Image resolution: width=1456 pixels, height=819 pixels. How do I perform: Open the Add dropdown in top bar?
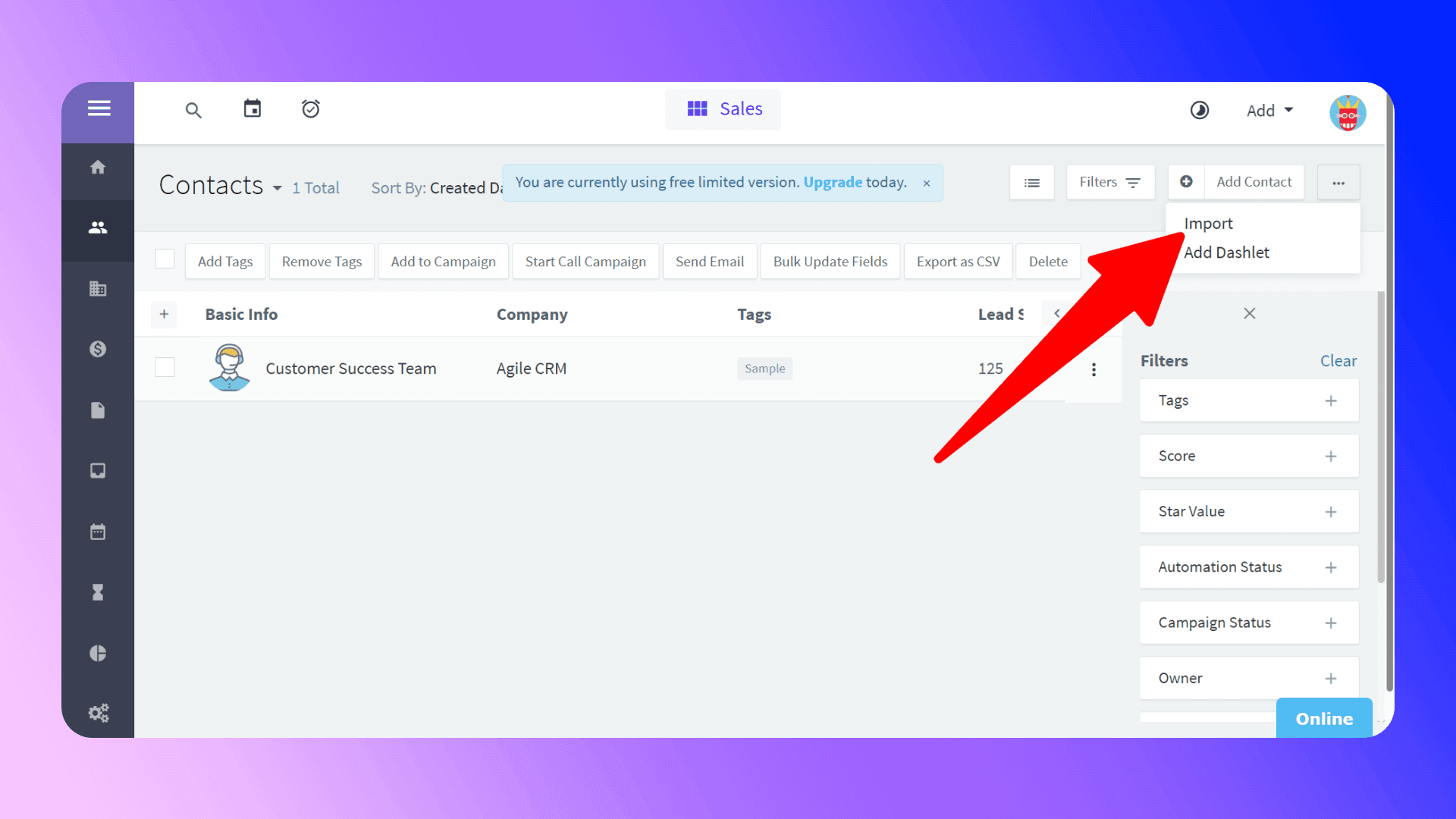pos(1269,111)
